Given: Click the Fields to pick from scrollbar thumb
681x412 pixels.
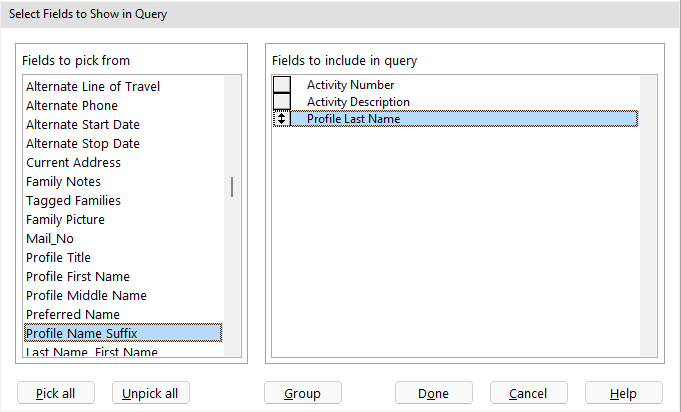Looking at the screenshot, I should click(x=233, y=187).
